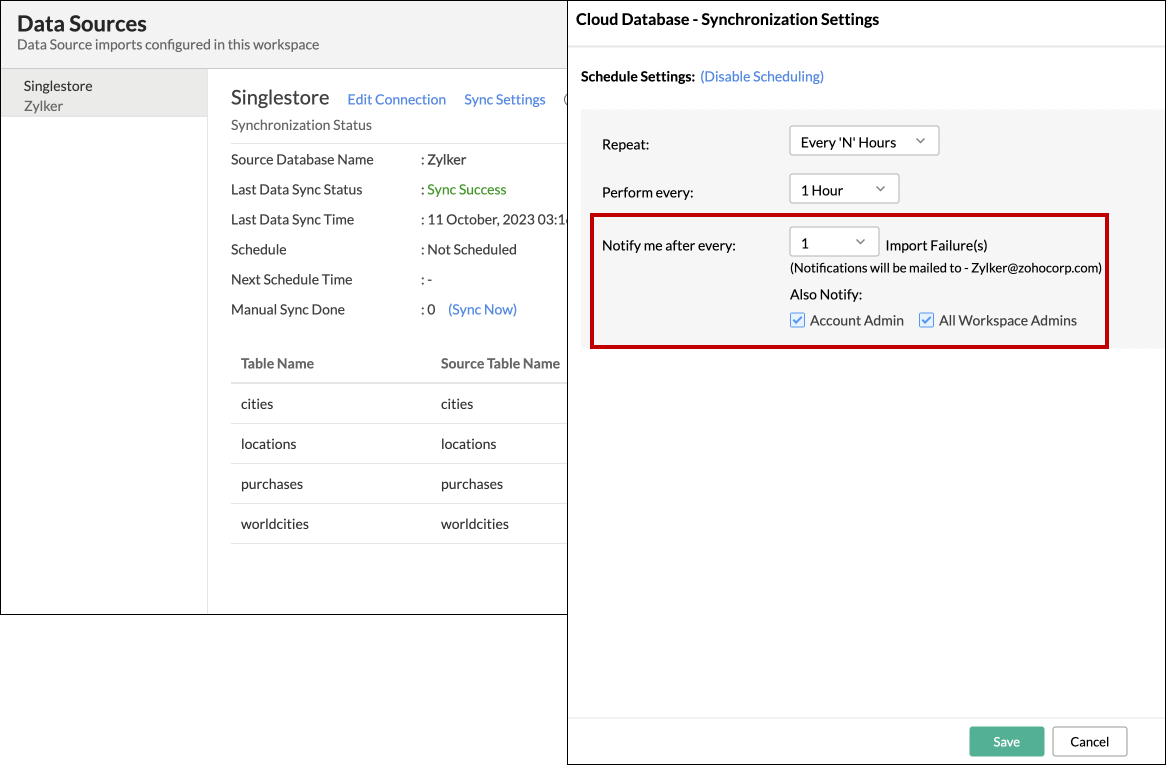This screenshot has width=1166, height=765.
Task: Click the Disable Scheduling link
Action: (x=761, y=76)
